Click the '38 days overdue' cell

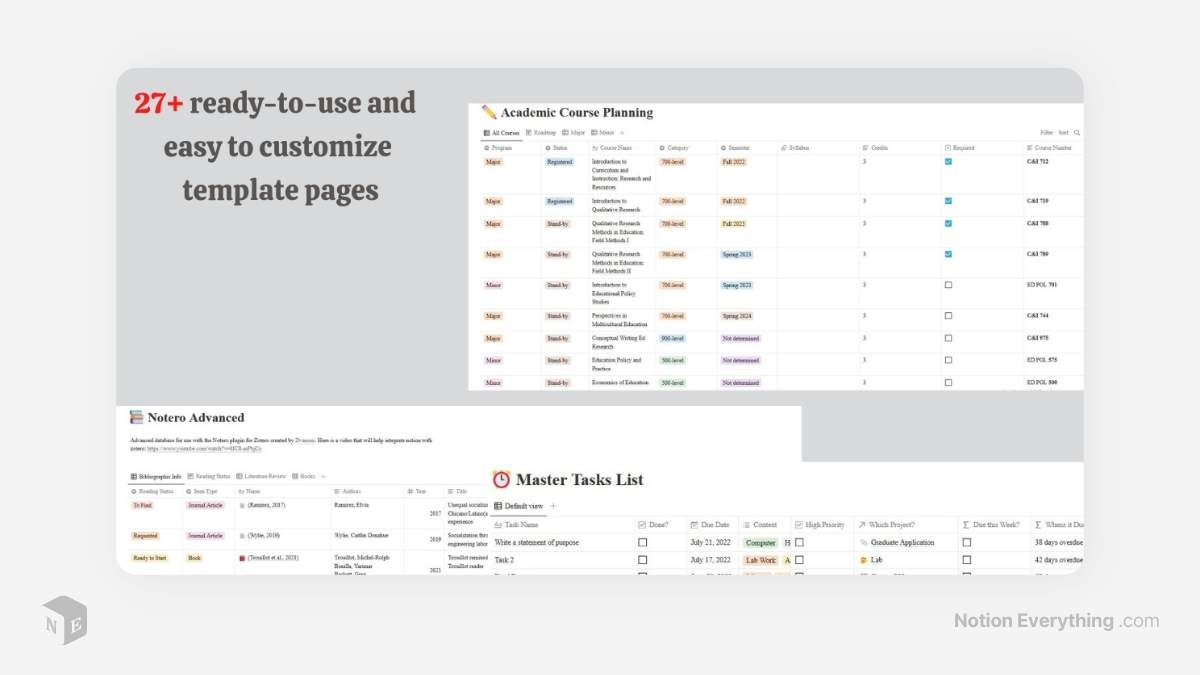(1059, 542)
